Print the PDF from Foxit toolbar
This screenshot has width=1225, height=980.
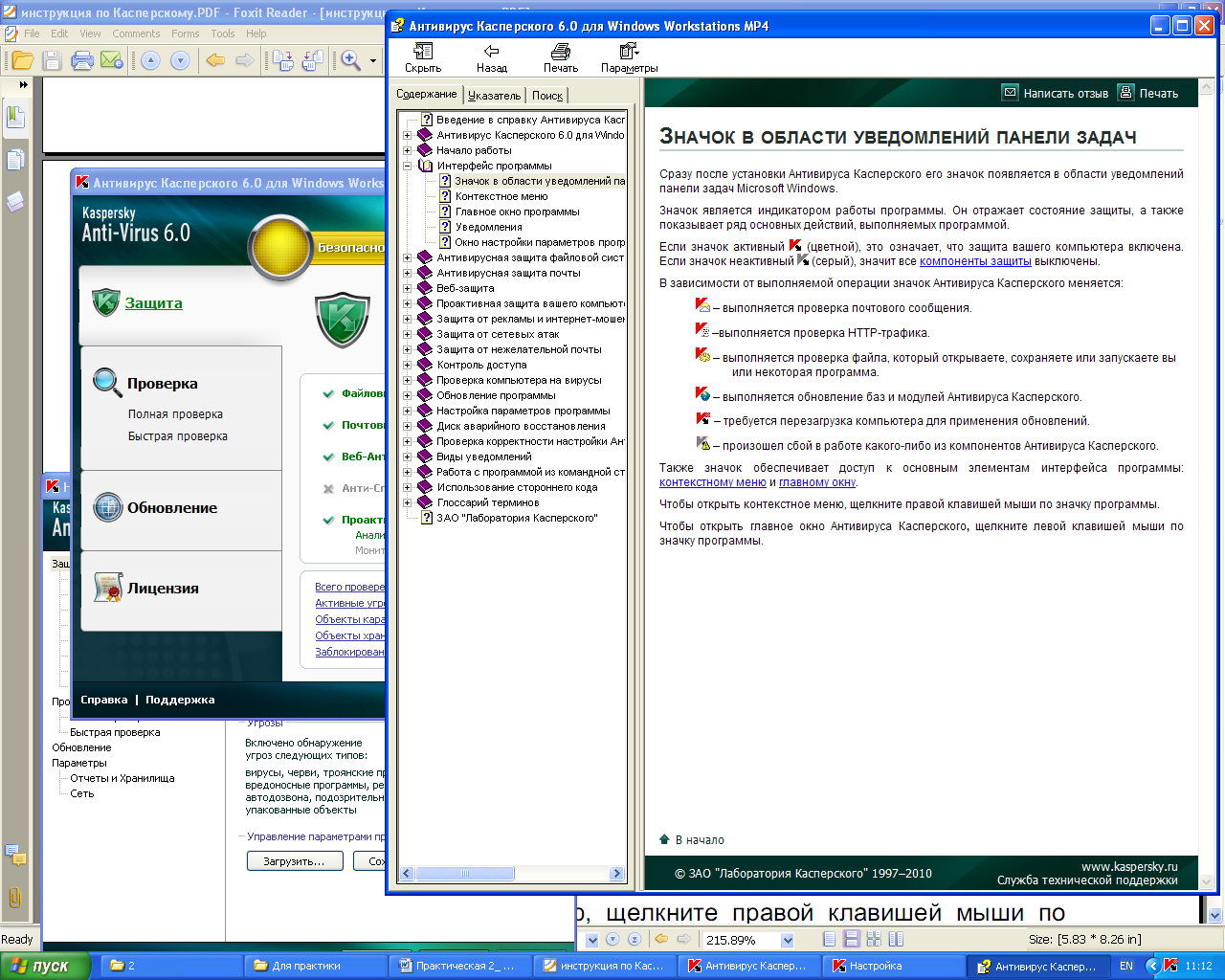click(x=82, y=60)
